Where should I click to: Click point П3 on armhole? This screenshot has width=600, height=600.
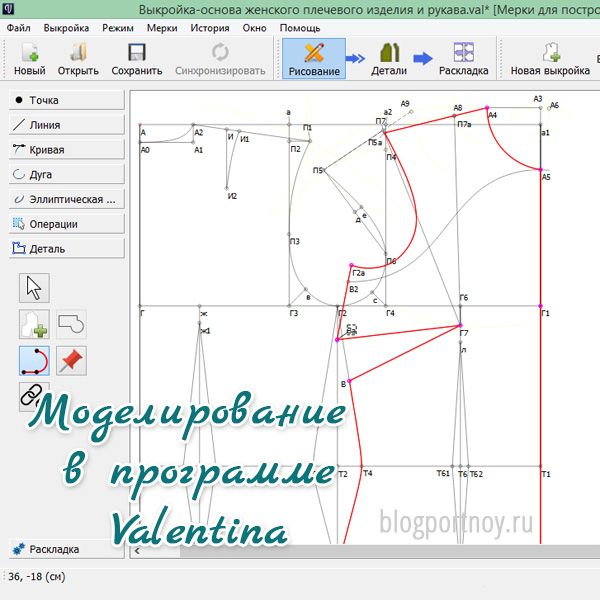tap(289, 234)
